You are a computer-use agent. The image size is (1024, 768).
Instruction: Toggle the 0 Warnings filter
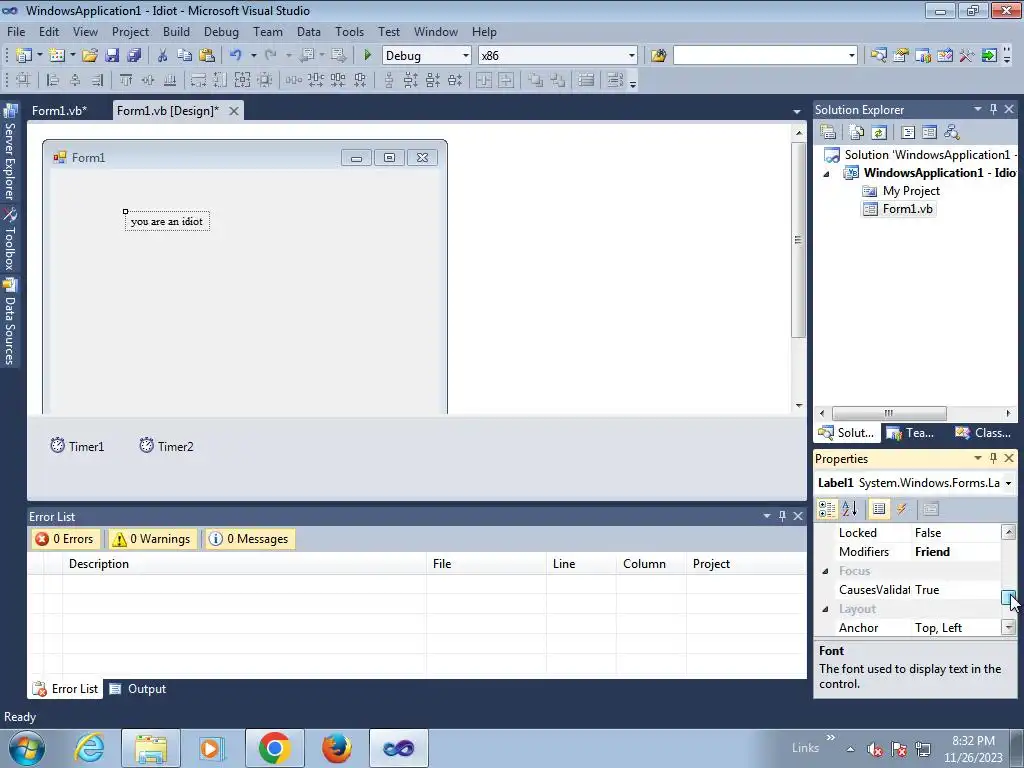click(x=153, y=539)
